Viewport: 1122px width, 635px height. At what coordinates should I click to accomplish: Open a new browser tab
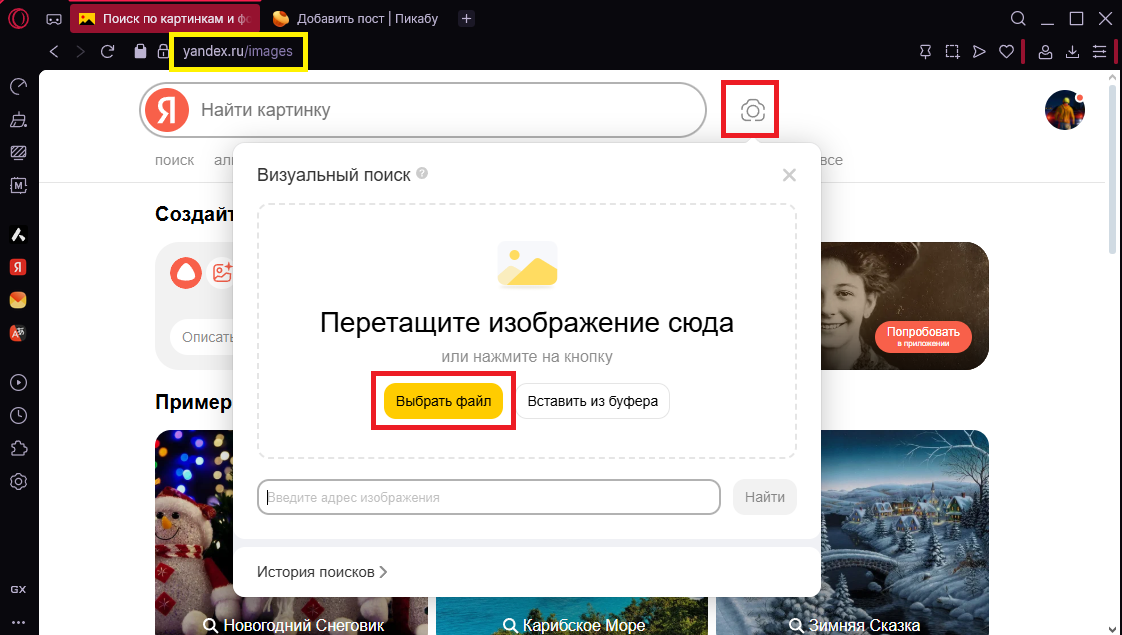click(466, 17)
